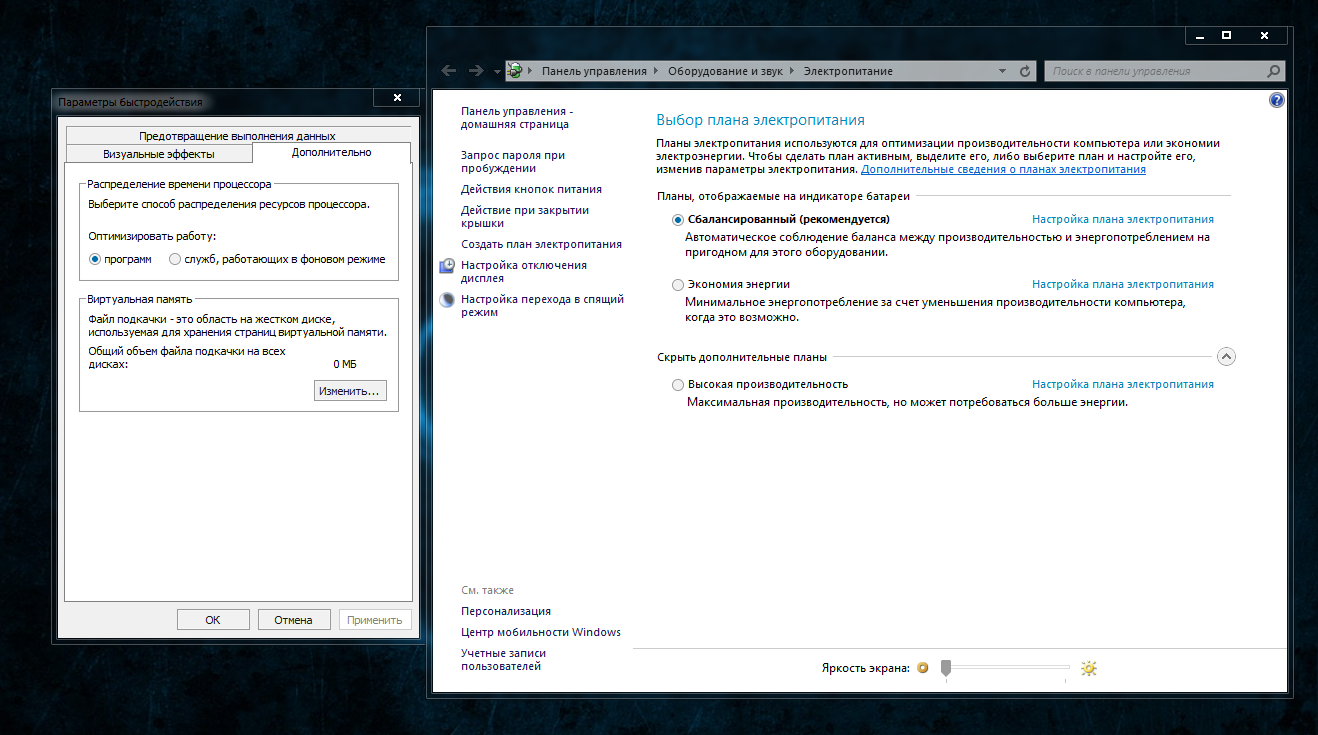Click Изменить virtual memory button
The image size is (1318, 735).
(349, 391)
